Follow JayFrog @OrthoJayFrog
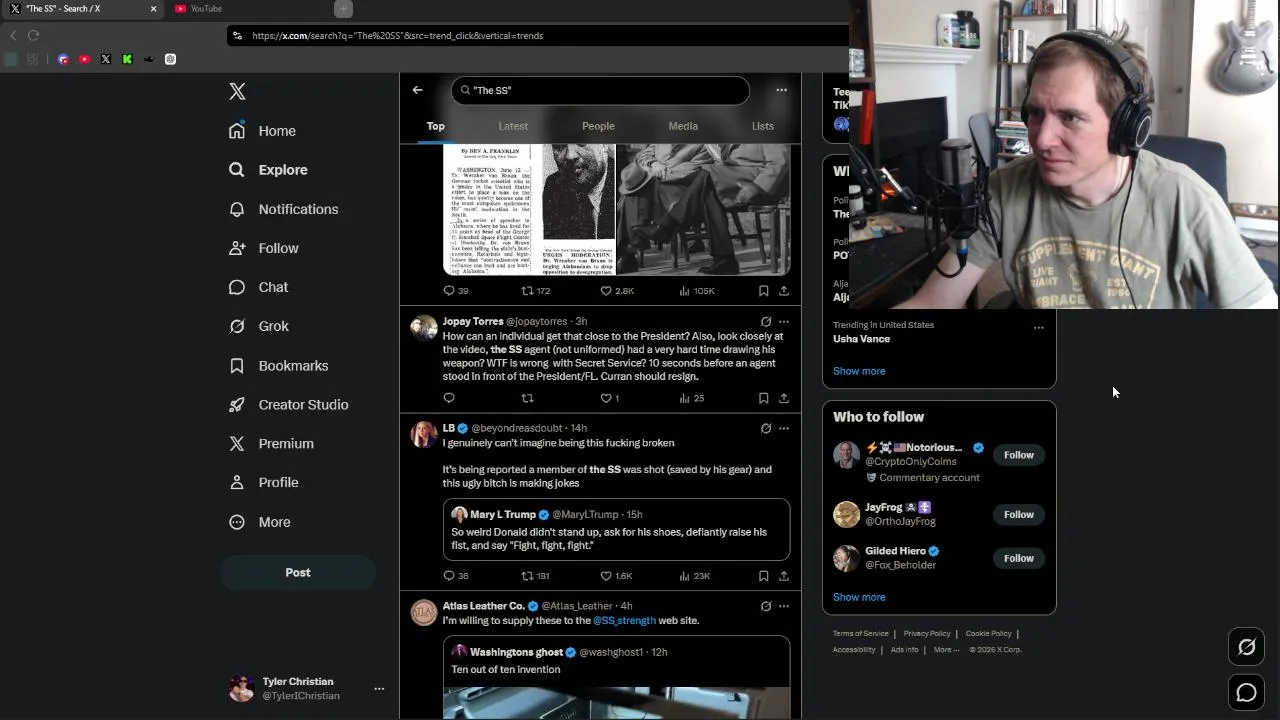The width and height of the screenshot is (1280, 720). [1019, 514]
